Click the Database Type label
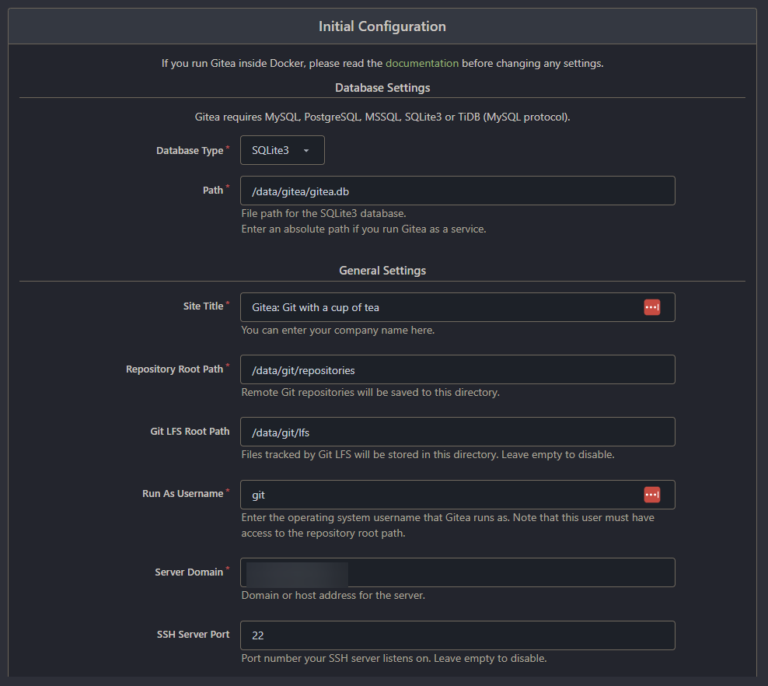Screen dimensions: 768x686 point(190,150)
